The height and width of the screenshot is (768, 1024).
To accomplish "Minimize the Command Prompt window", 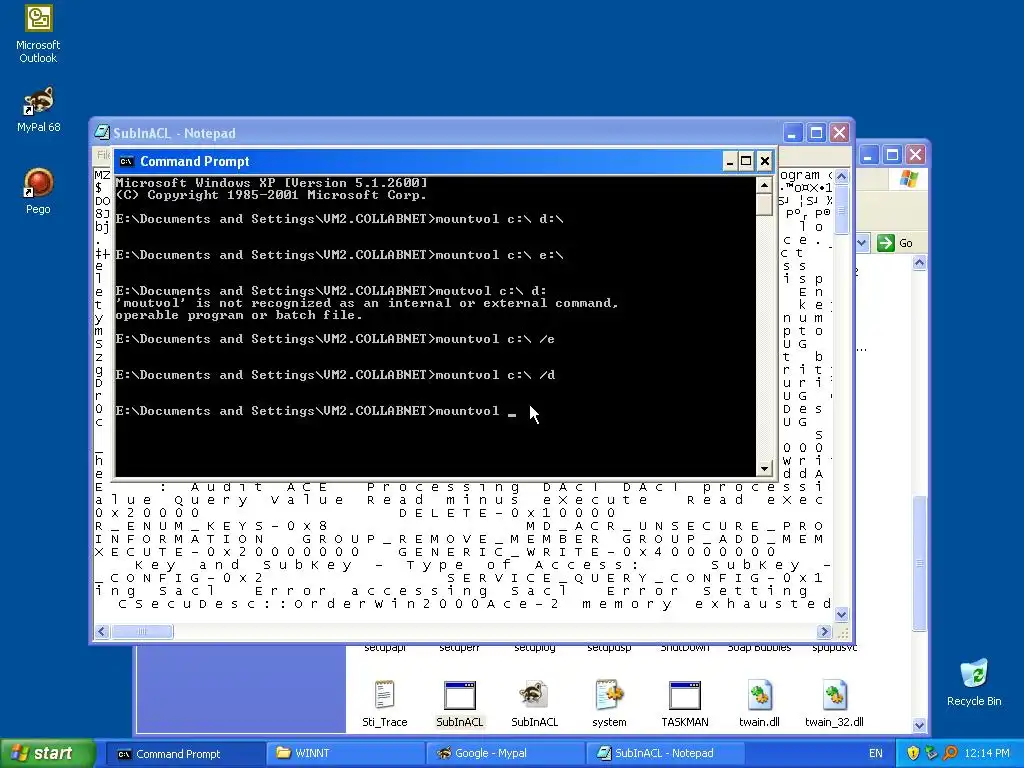I will pyautogui.click(x=729, y=161).
